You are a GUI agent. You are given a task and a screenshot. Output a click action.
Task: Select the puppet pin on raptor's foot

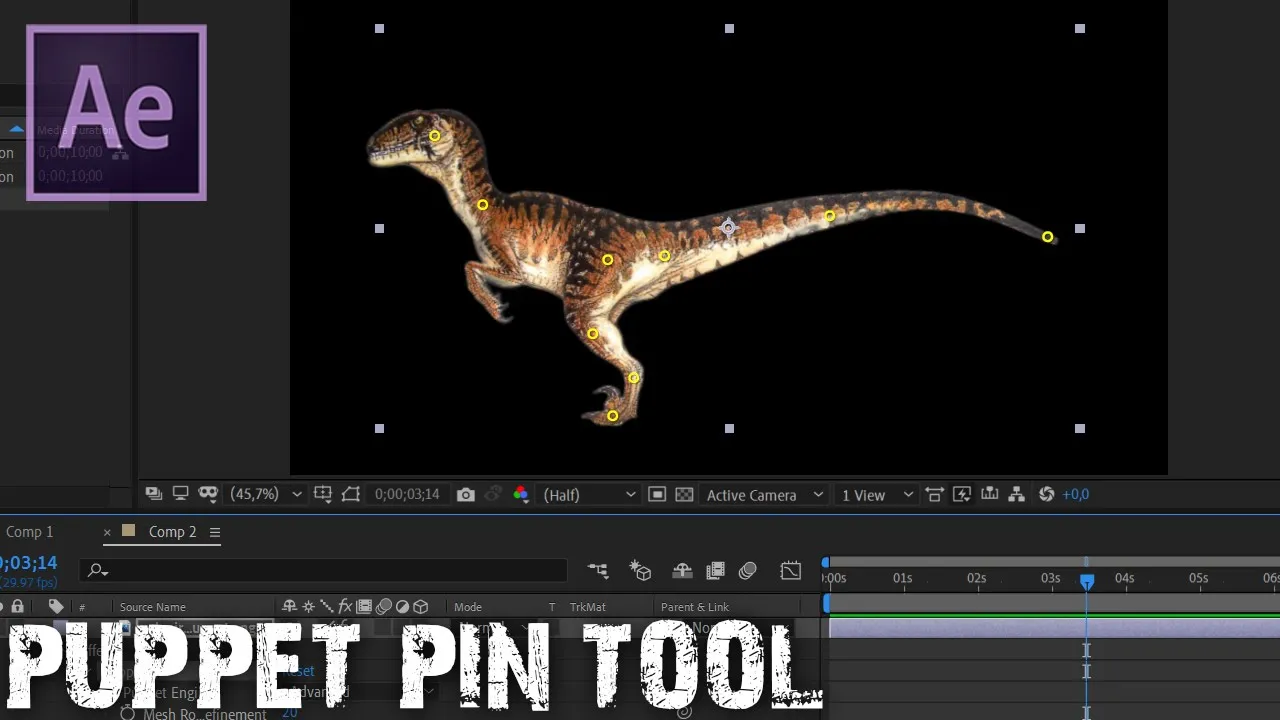613,416
